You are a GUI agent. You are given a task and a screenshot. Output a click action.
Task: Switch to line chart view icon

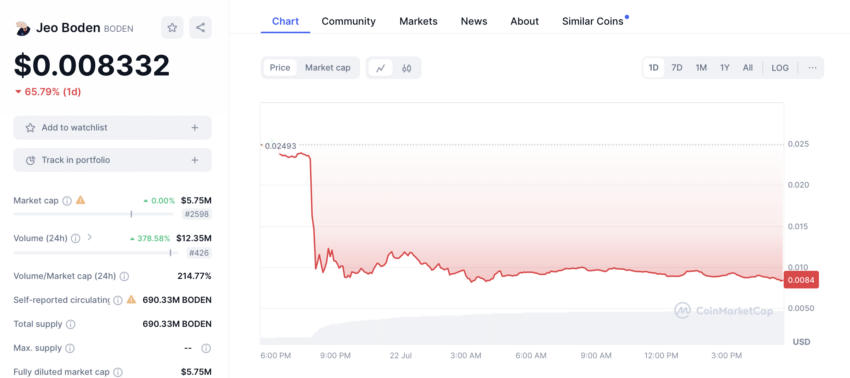pos(381,68)
